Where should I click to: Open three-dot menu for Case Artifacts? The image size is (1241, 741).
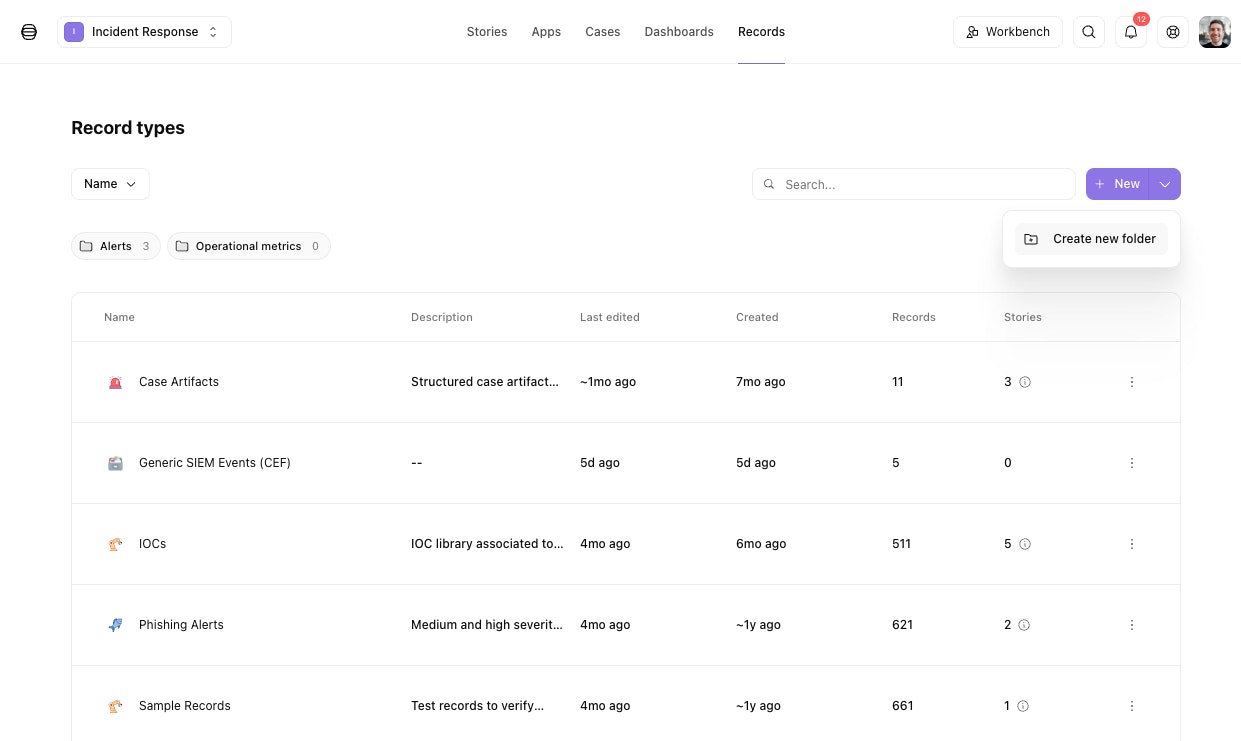1132,382
